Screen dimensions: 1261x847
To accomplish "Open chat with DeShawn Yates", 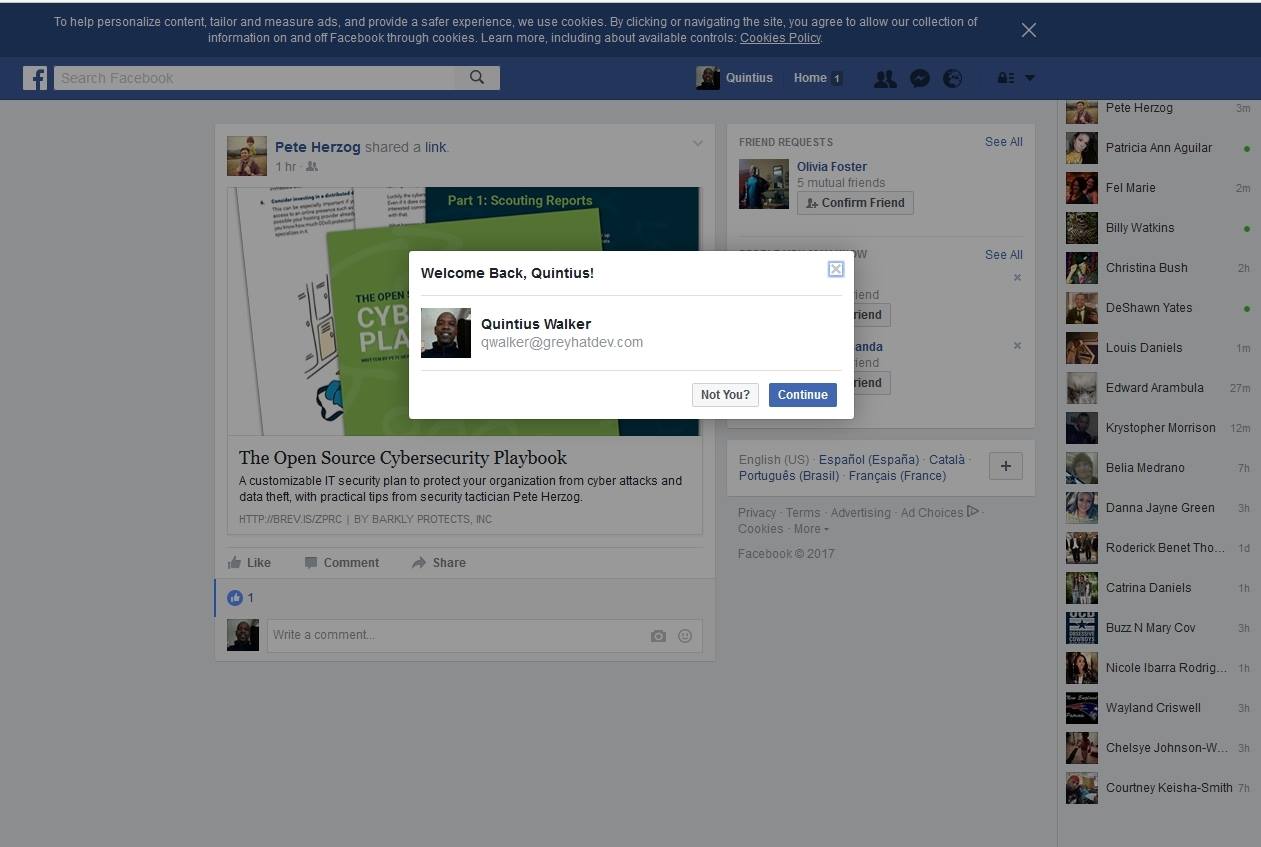I will click(x=1158, y=308).
